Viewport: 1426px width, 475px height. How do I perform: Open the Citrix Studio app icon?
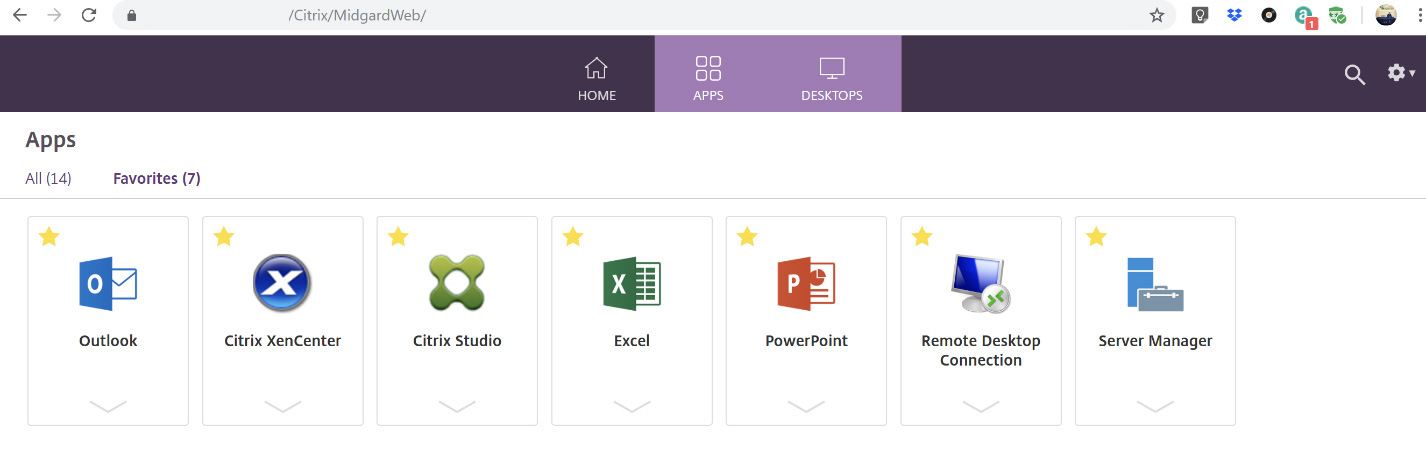pos(457,283)
